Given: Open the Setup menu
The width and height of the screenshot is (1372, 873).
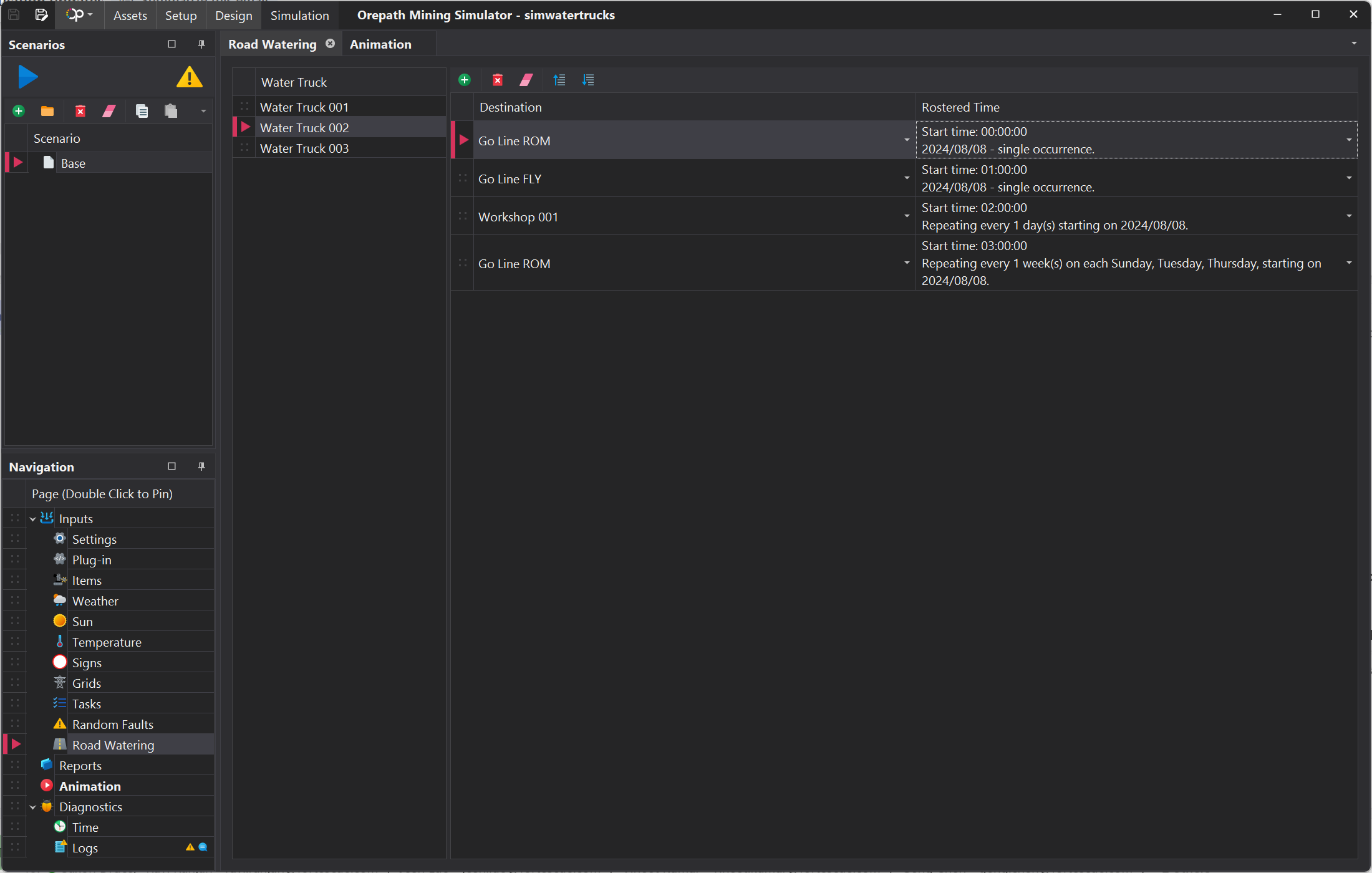Looking at the screenshot, I should coord(181,16).
